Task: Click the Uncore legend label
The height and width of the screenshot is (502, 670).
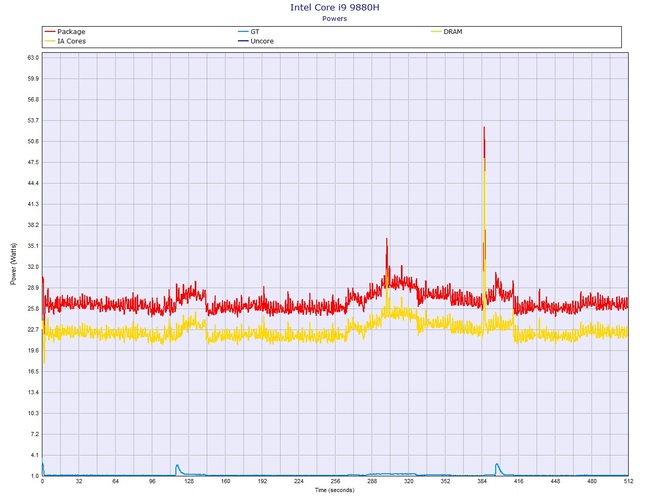Action: point(262,41)
